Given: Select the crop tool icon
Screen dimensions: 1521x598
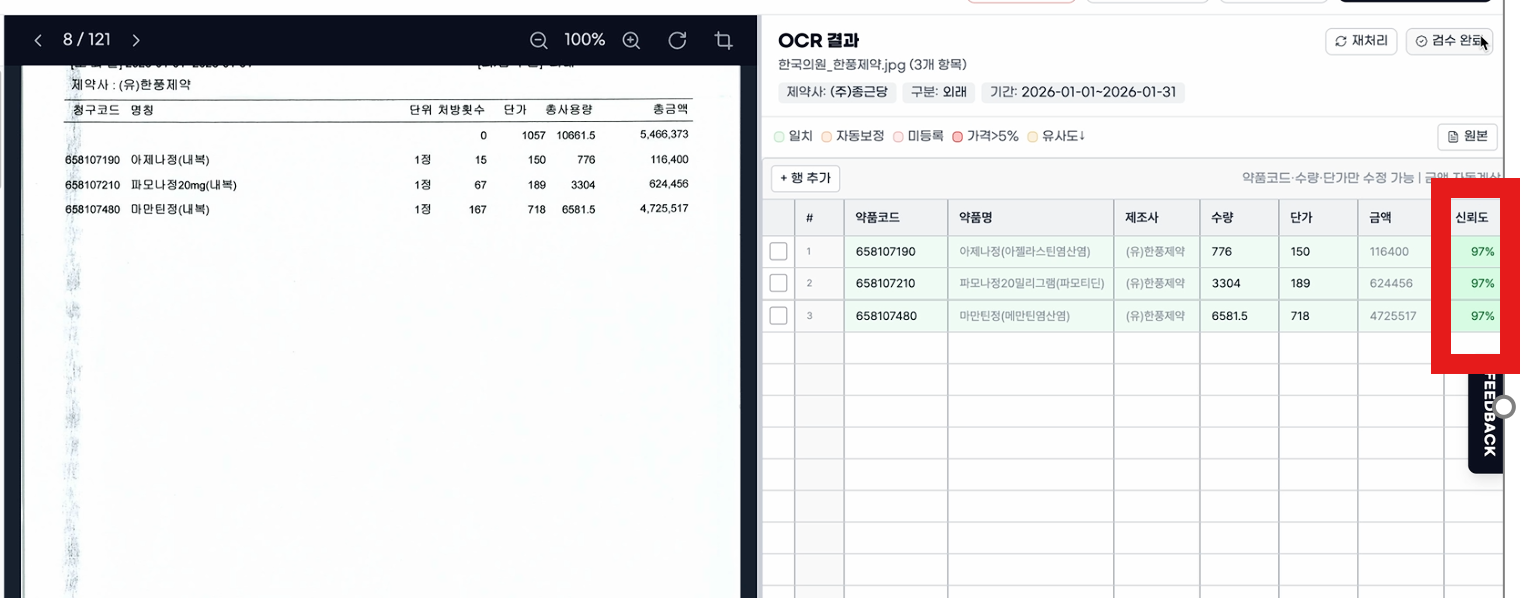Looking at the screenshot, I should (723, 41).
